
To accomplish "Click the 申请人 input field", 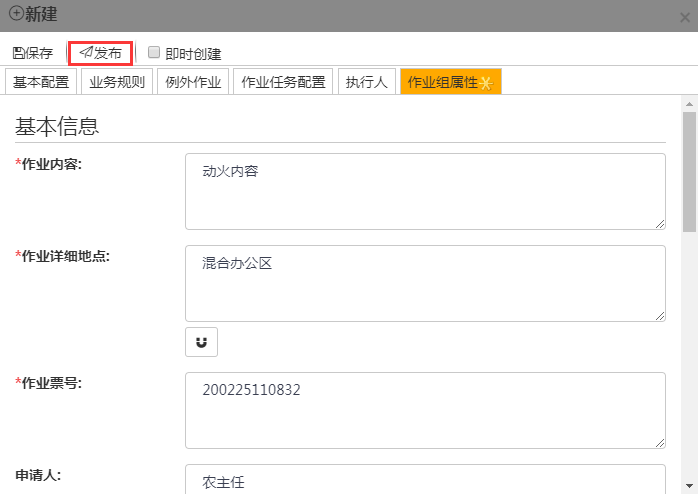I will [x=425, y=481].
